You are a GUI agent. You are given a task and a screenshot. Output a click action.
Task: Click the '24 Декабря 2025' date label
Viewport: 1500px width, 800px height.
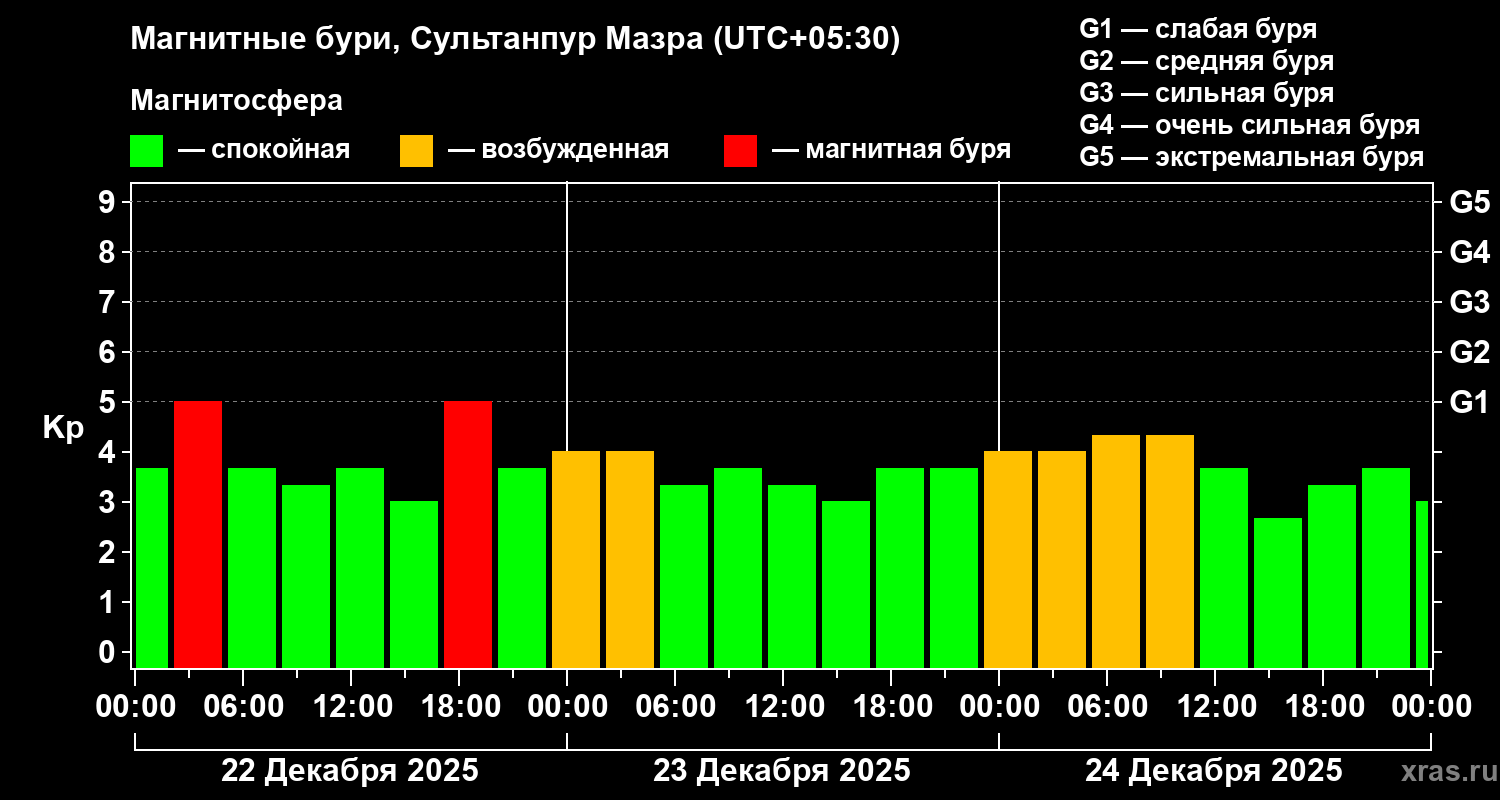(x=1214, y=771)
